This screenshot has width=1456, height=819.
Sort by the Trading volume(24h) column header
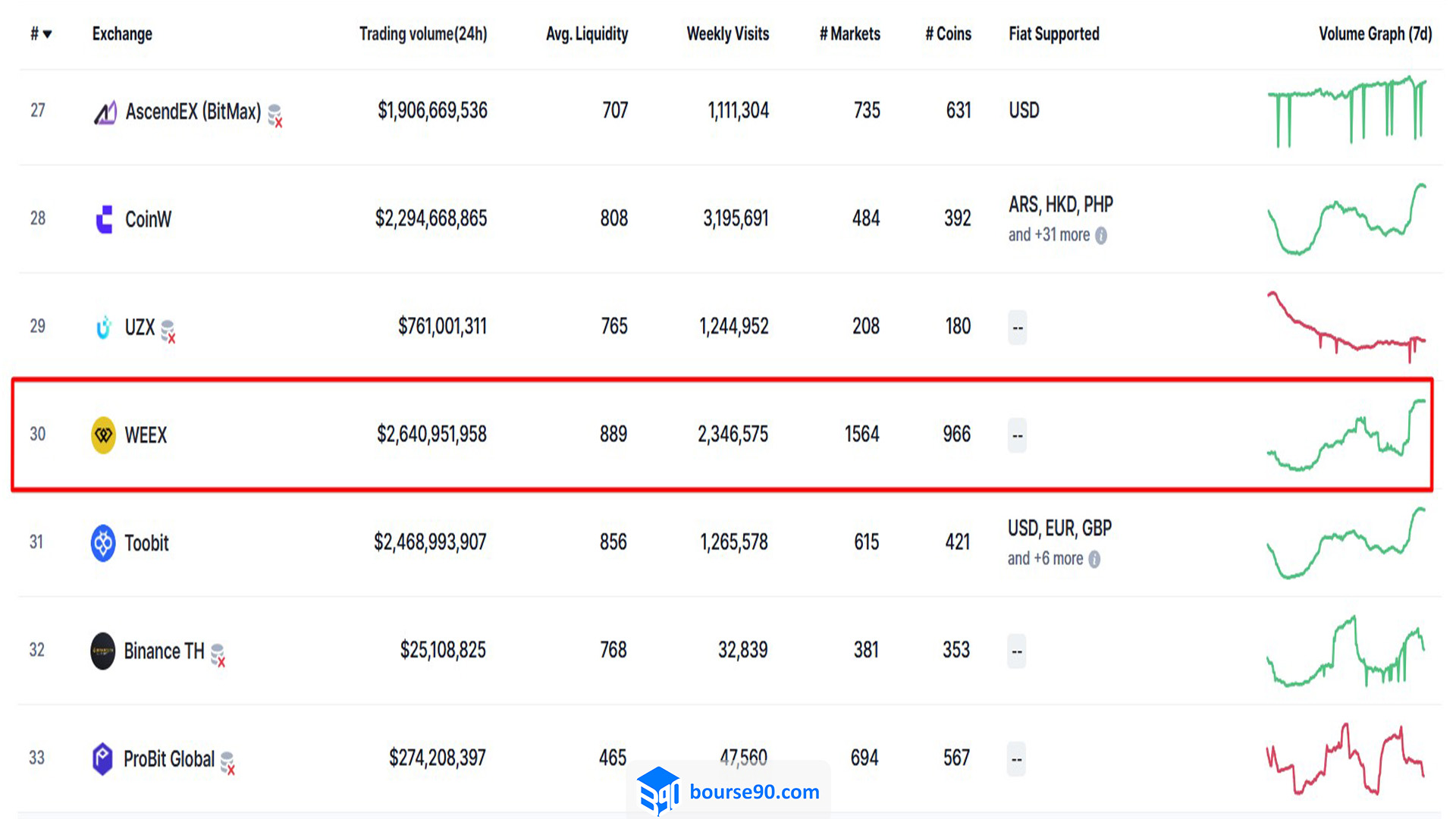[x=423, y=34]
